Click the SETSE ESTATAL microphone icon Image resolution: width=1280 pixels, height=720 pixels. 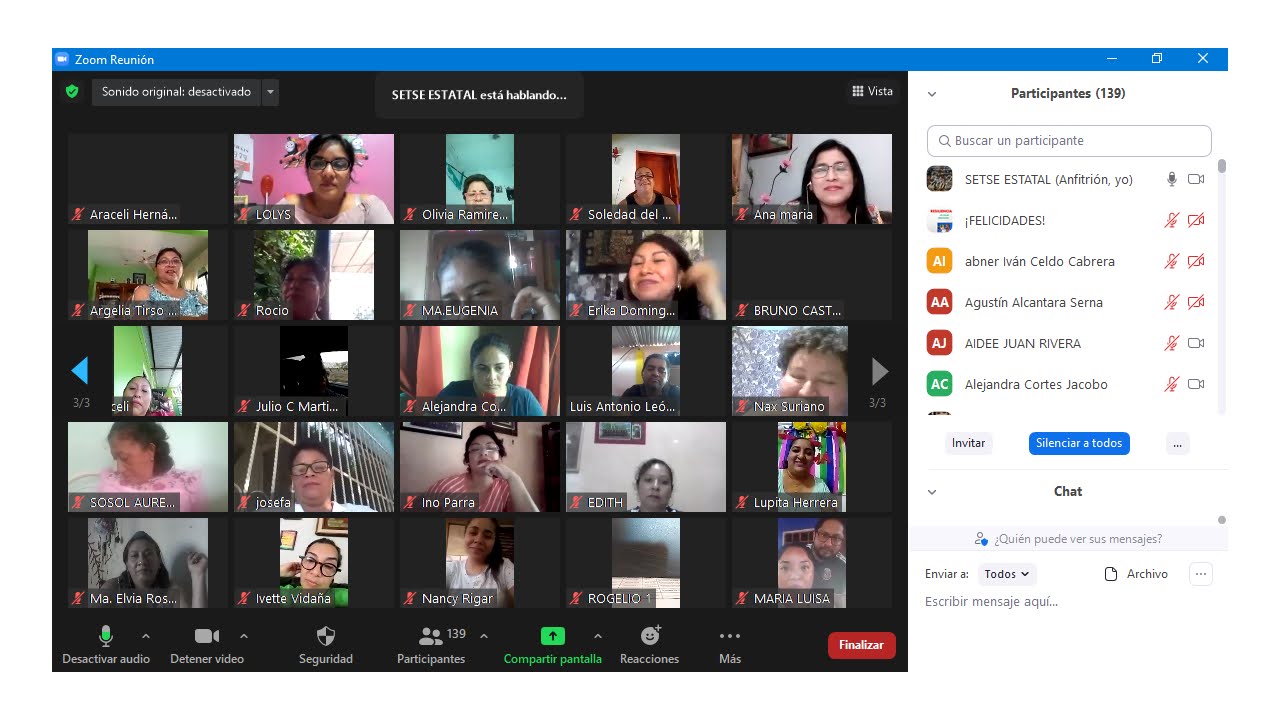click(1172, 180)
